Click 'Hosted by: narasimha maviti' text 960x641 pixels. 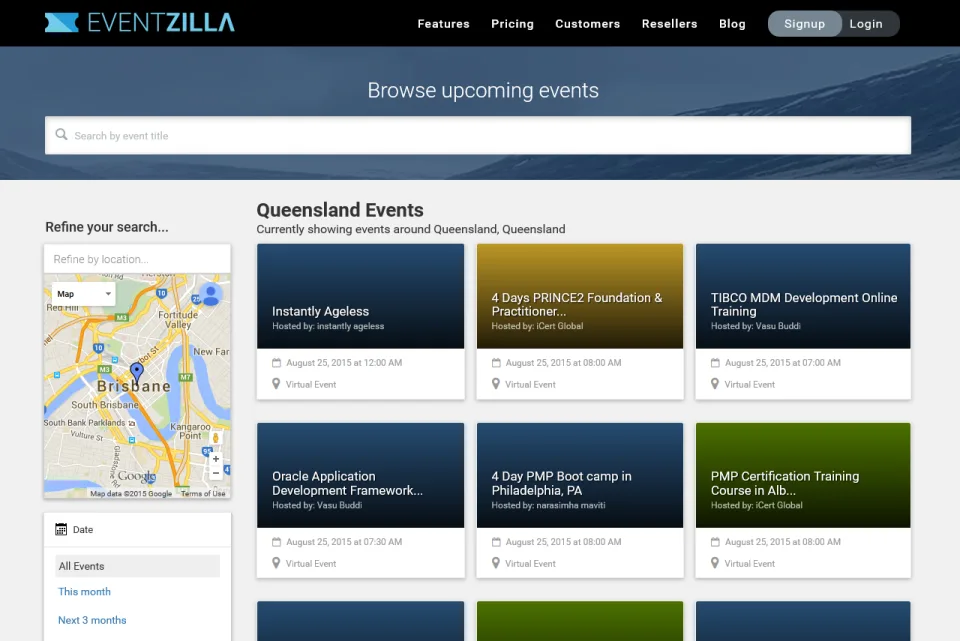(x=548, y=505)
